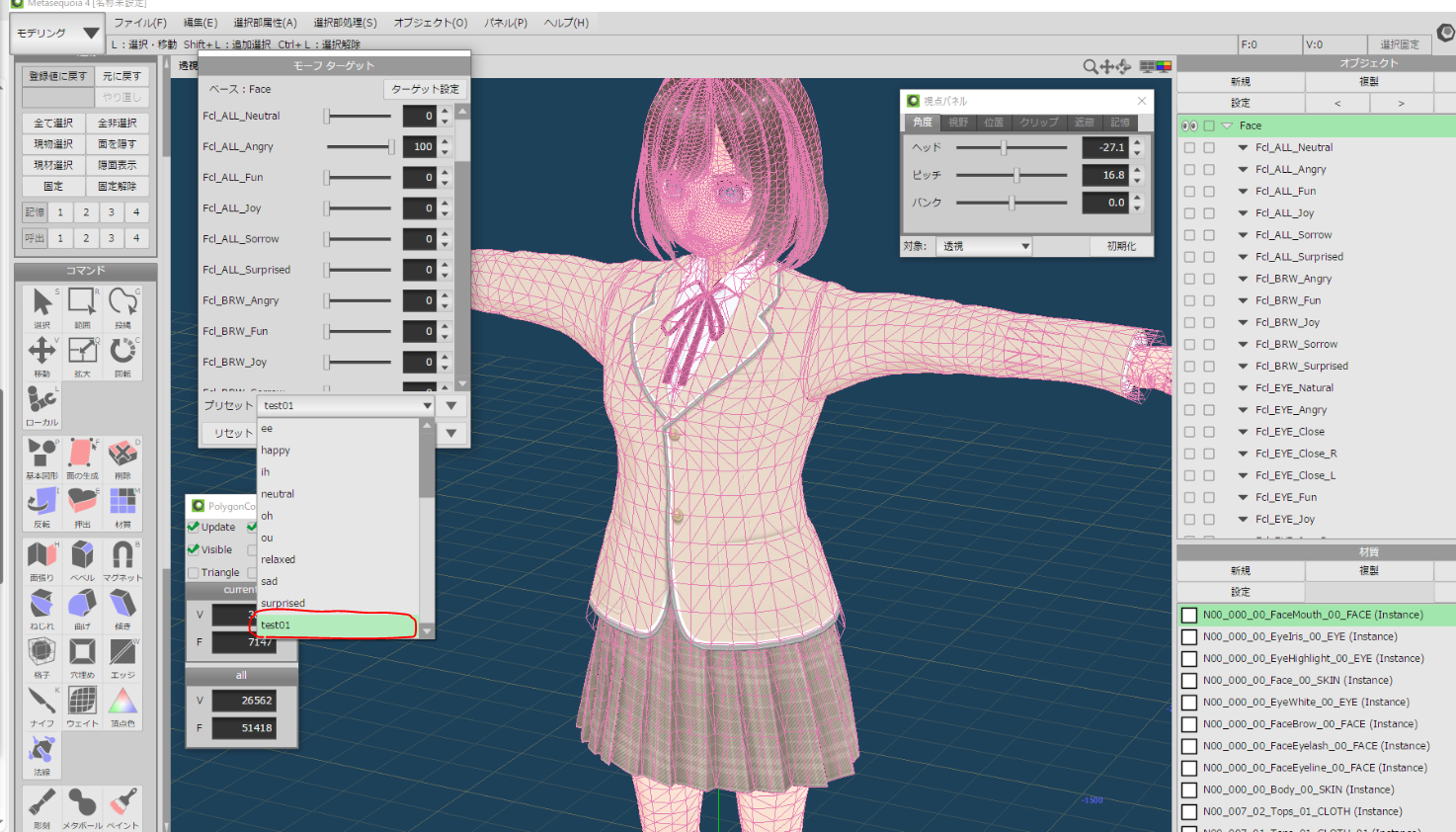Collapse the Face object tree

point(1227,125)
